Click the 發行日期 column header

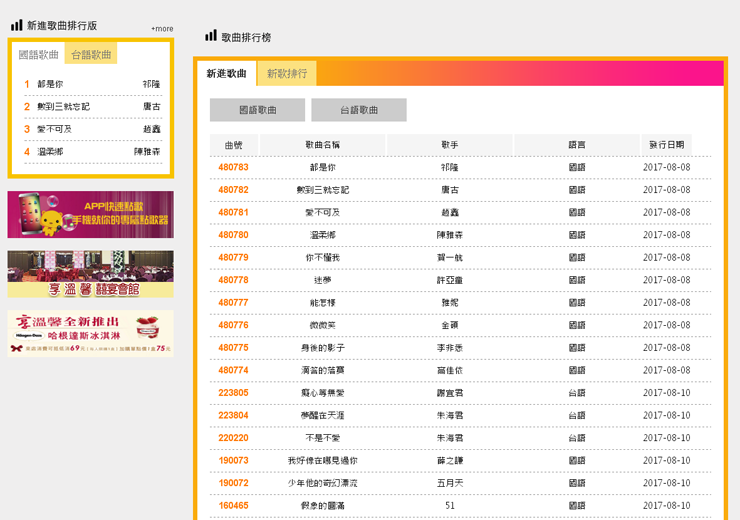pos(666,145)
